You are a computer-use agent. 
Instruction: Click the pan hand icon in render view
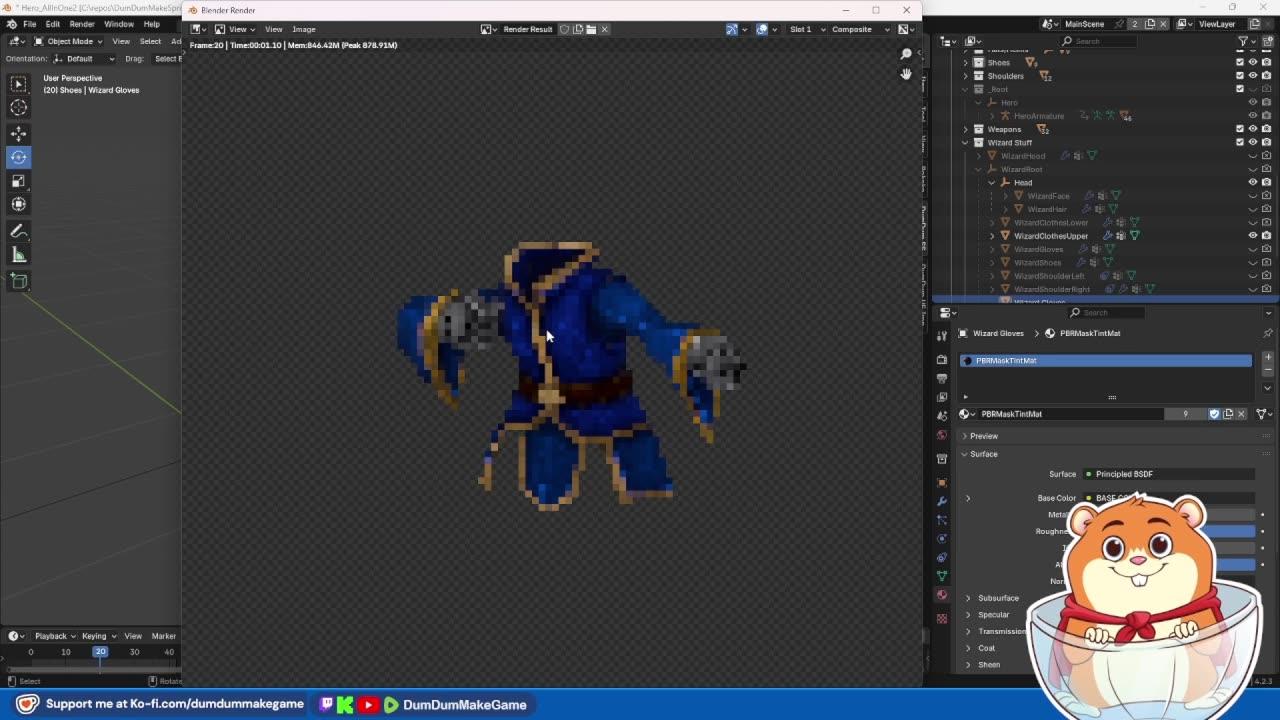point(906,74)
